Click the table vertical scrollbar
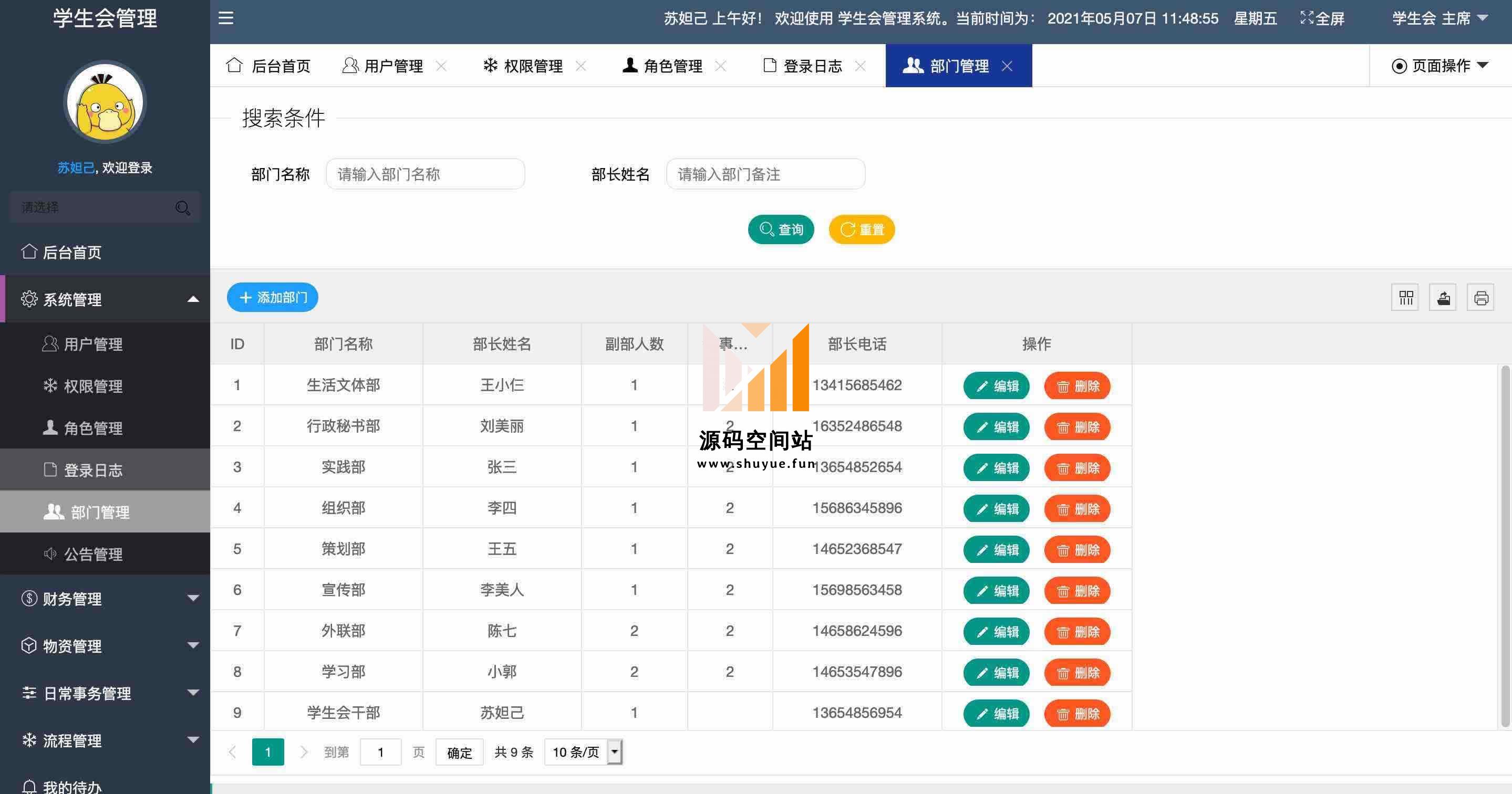 pyautogui.click(x=1505, y=546)
